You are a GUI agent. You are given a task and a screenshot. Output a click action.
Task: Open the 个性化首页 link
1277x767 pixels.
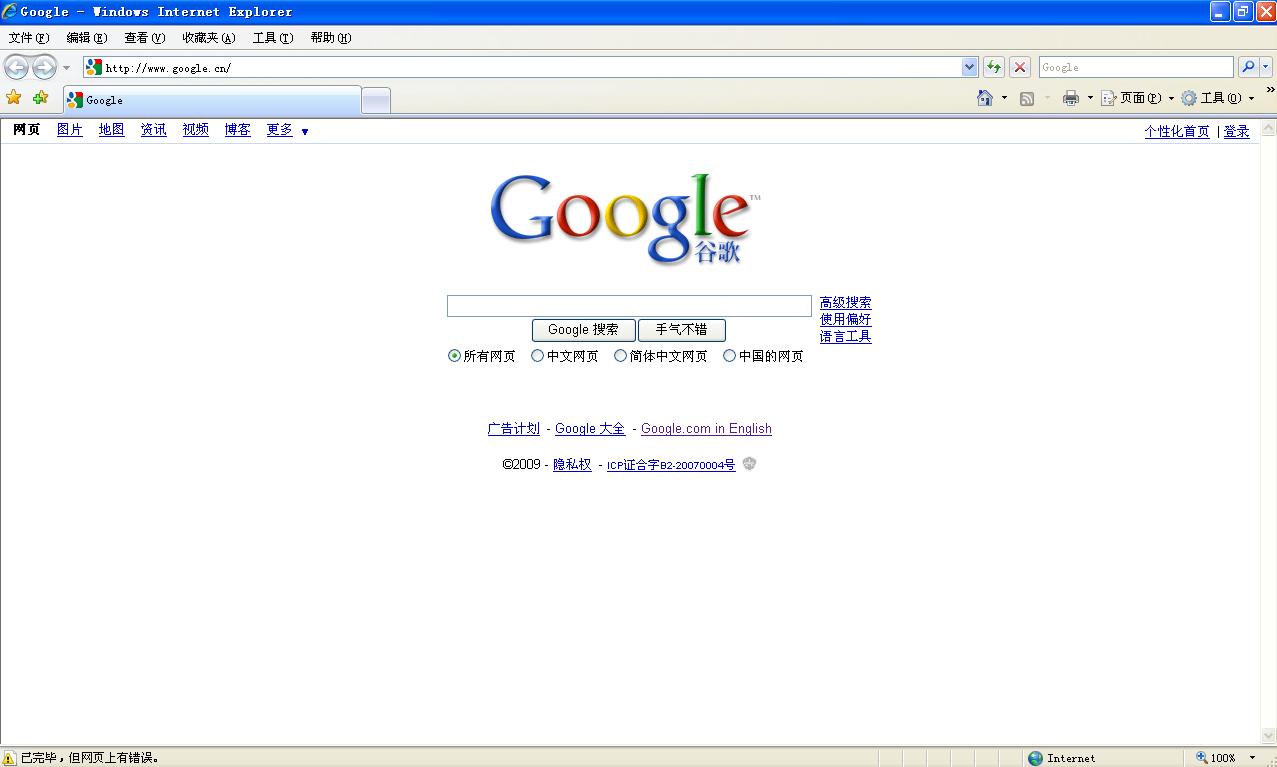(1177, 132)
